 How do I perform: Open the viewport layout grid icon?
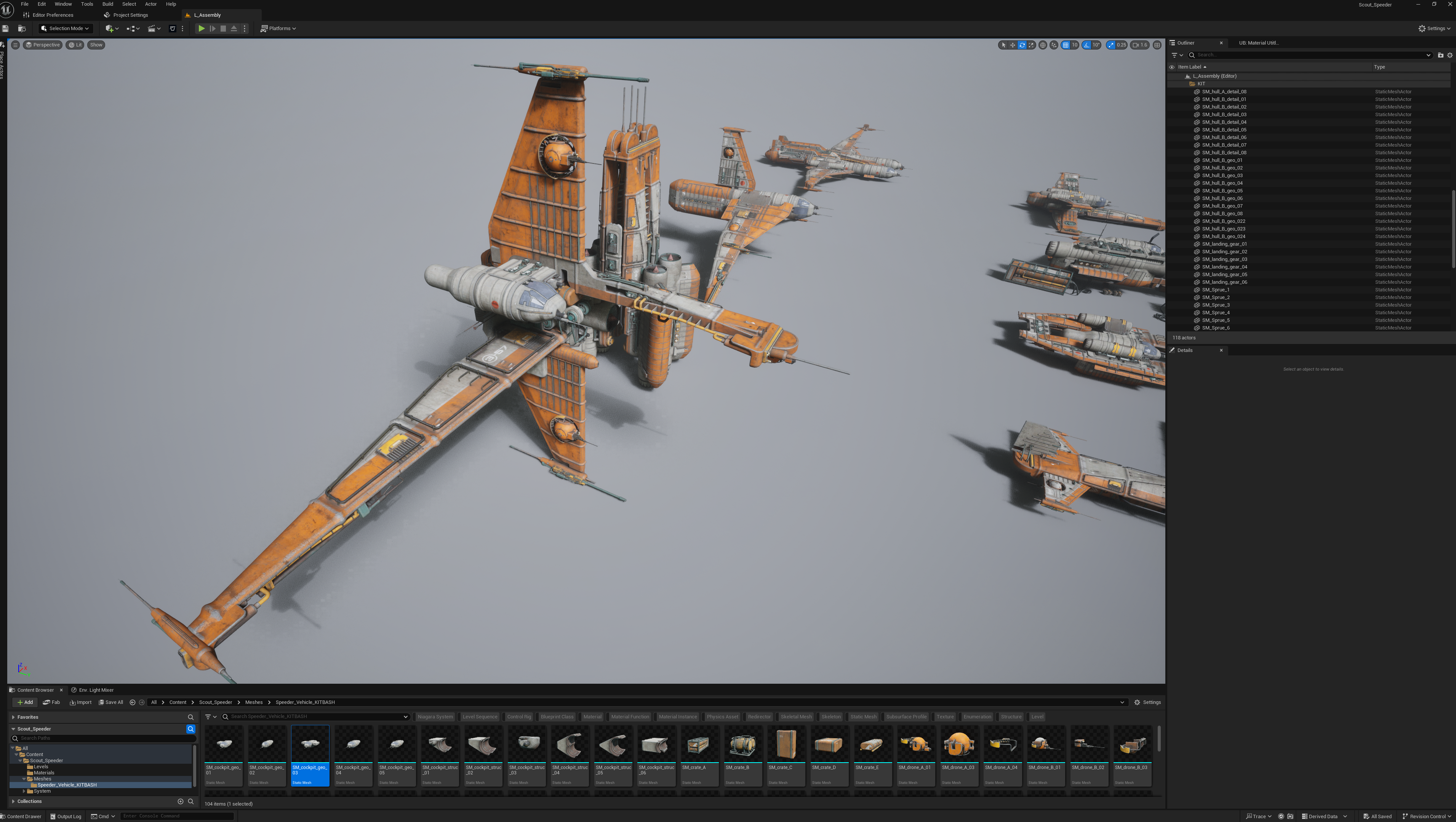click(1157, 45)
